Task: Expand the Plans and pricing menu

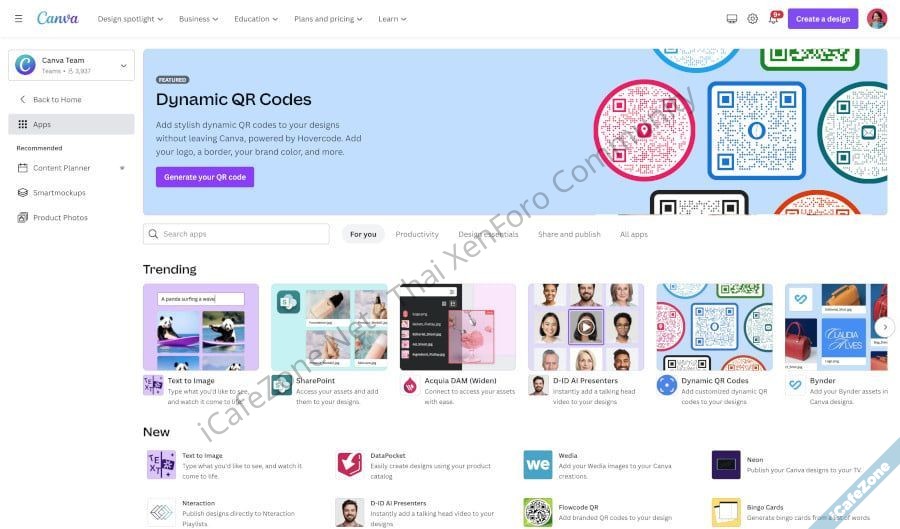Action: click(x=328, y=19)
